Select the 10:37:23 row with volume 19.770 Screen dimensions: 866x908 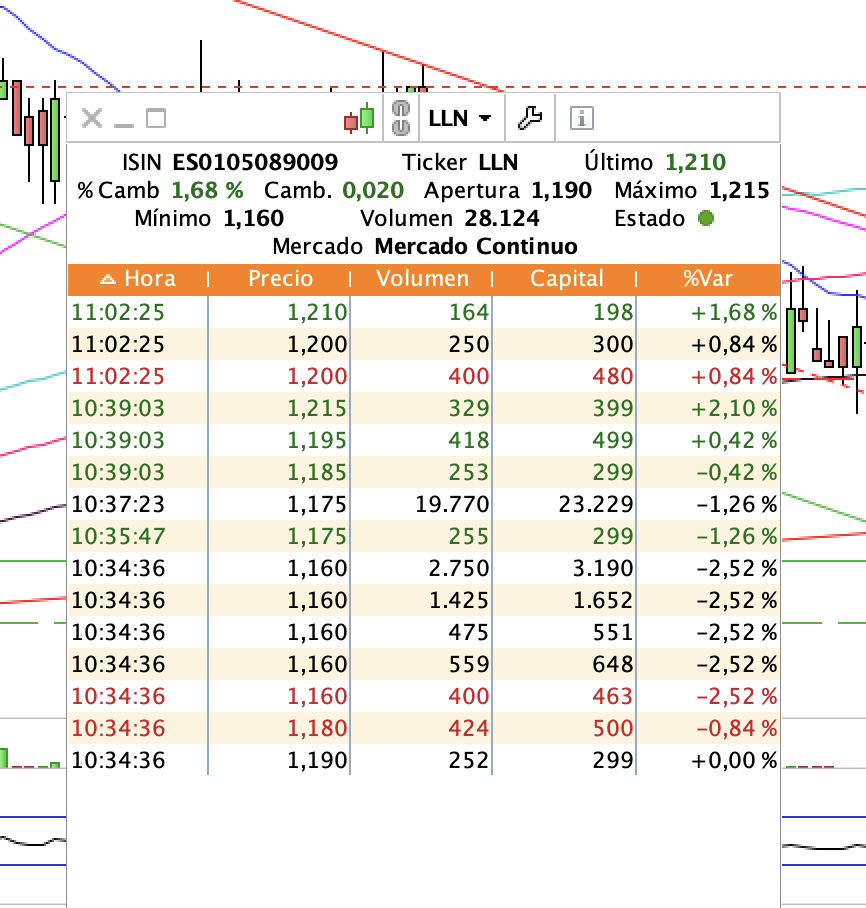pyautogui.click(x=423, y=504)
